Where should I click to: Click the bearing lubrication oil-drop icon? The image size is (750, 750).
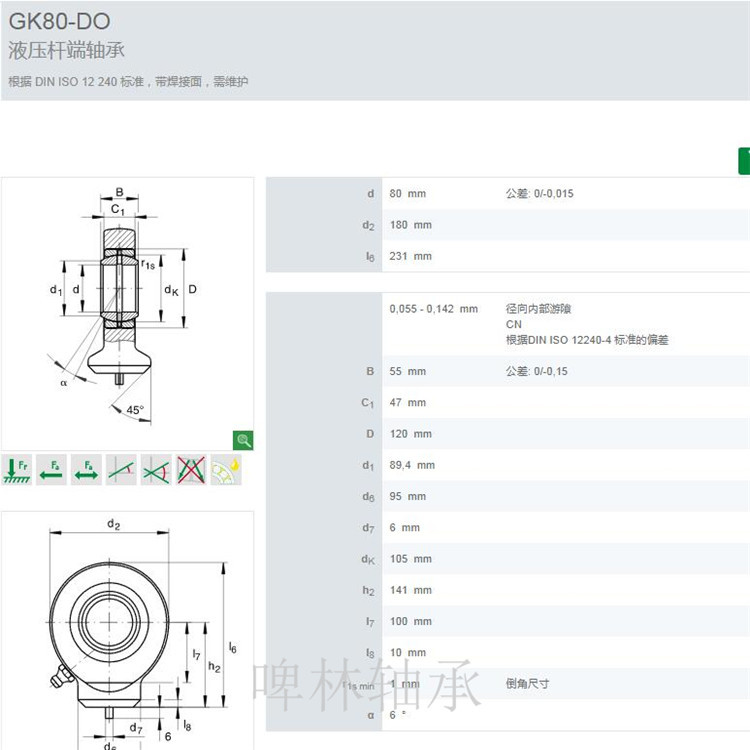[x=226, y=470]
